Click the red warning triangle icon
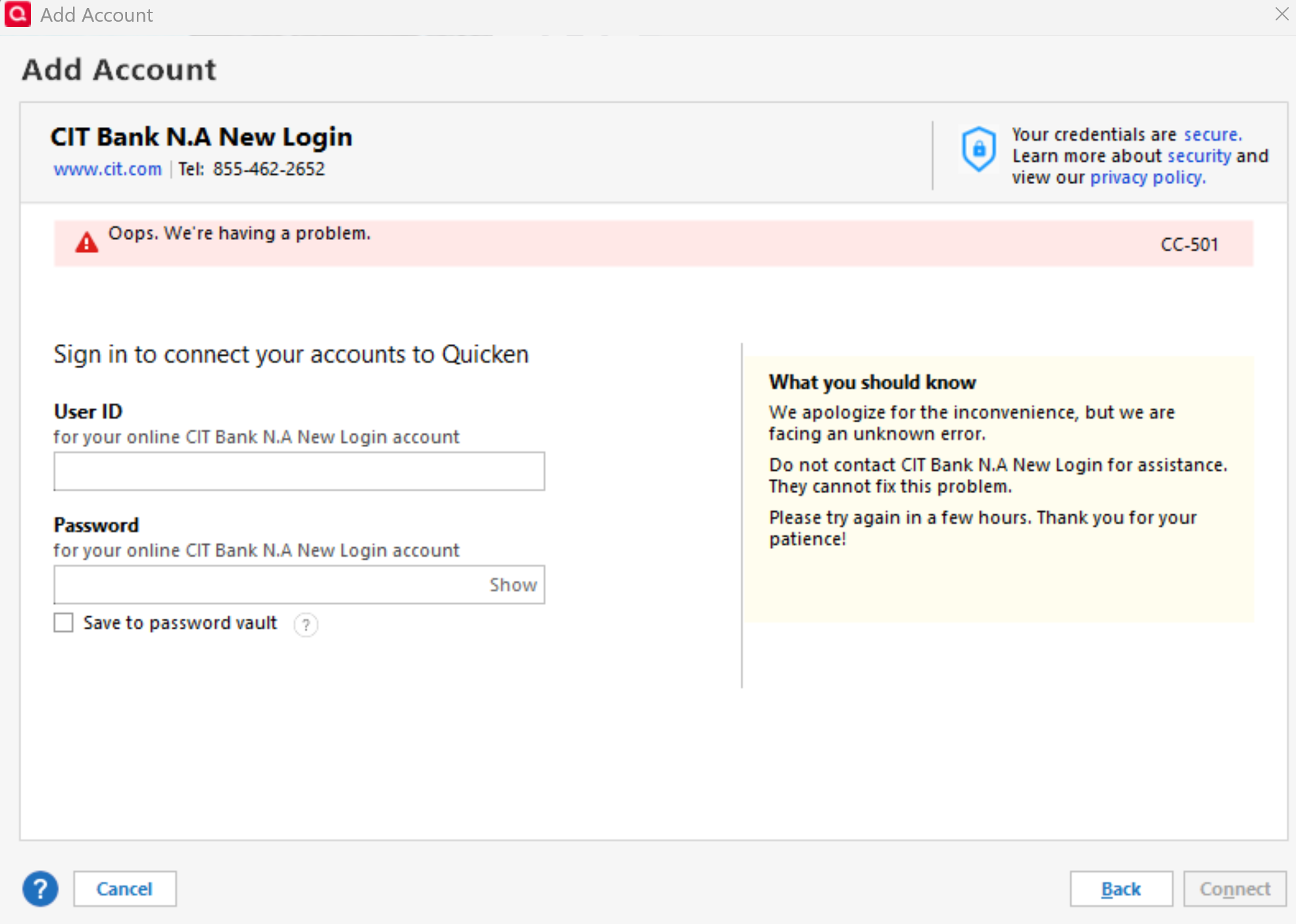Viewport: 1296px width, 924px height. (x=86, y=243)
